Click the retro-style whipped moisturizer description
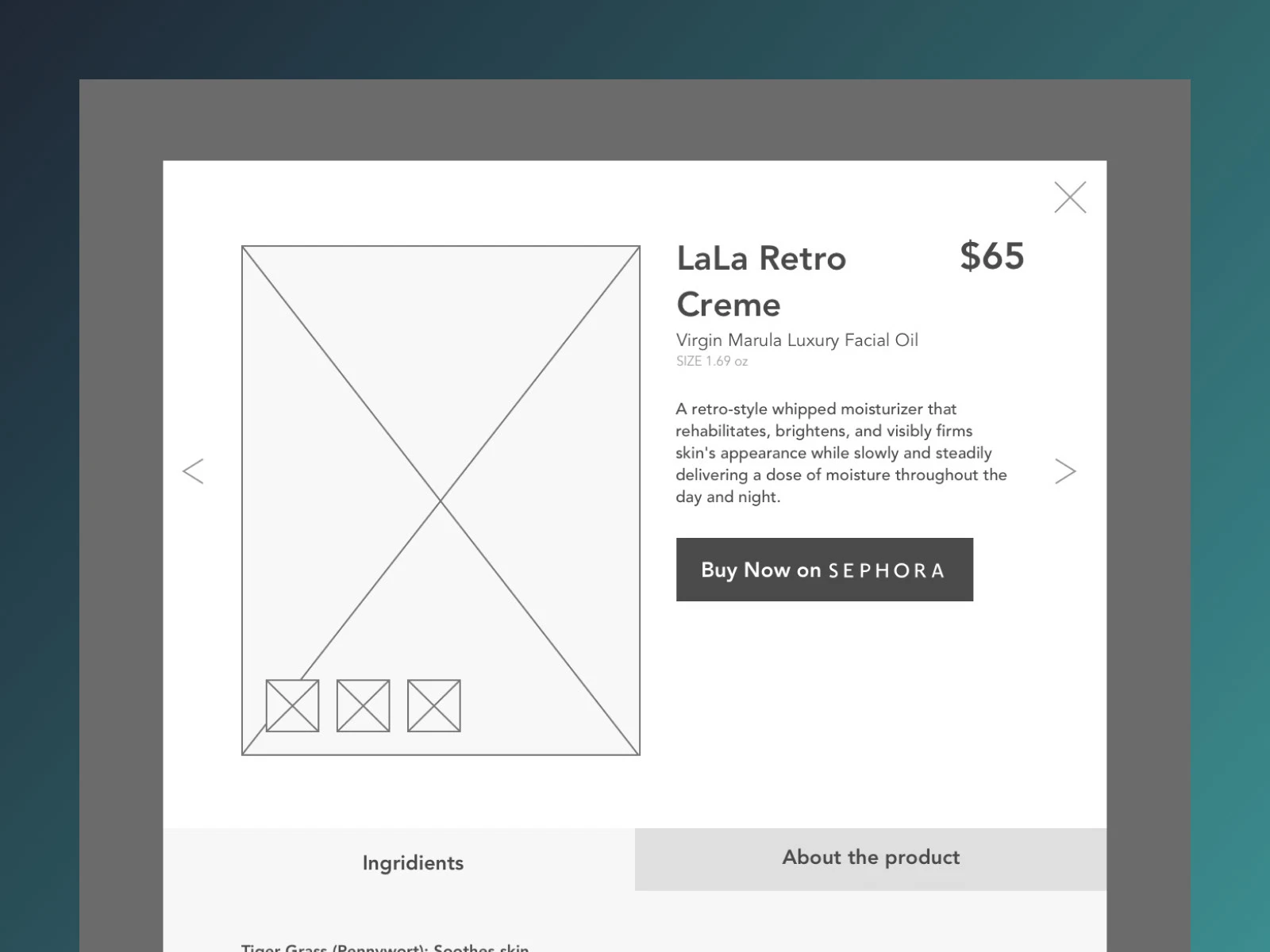This screenshot has width=1270, height=952. click(840, 453)
